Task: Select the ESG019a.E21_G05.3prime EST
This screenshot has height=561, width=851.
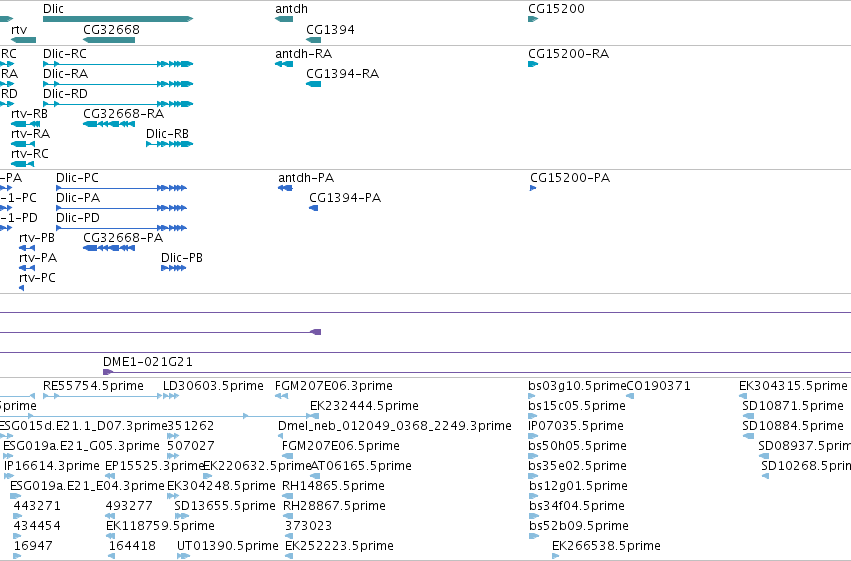Action: [x=8, y=456]
